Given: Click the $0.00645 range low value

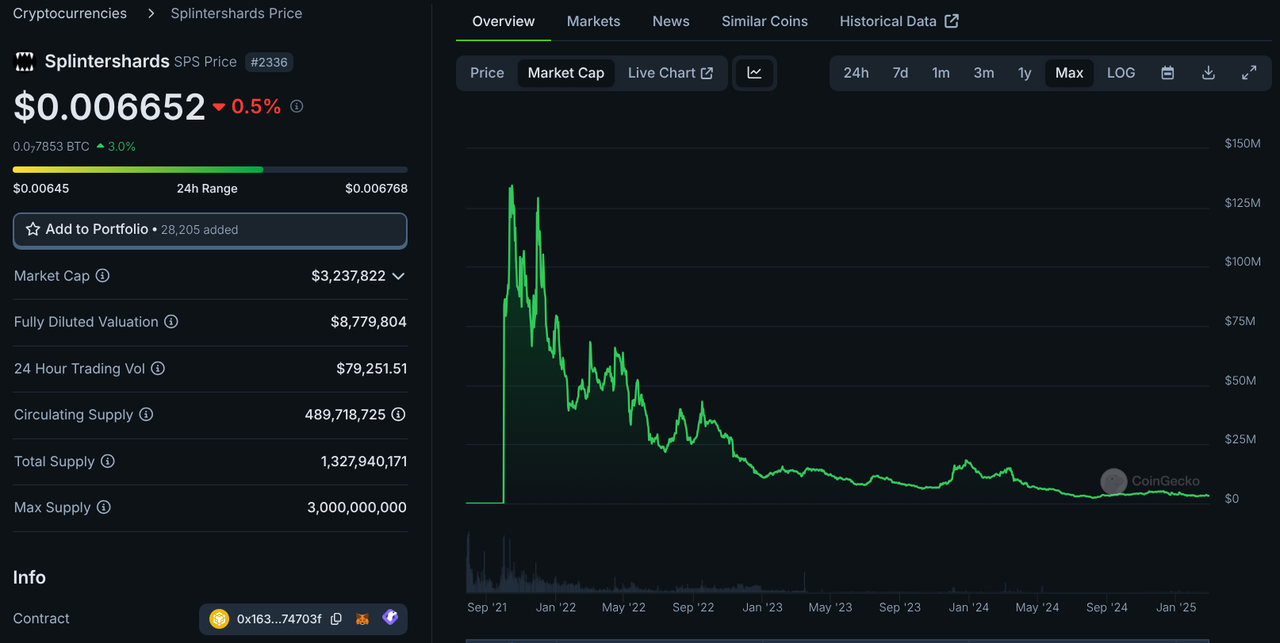Looking at the screenshot, I should 41,188.
